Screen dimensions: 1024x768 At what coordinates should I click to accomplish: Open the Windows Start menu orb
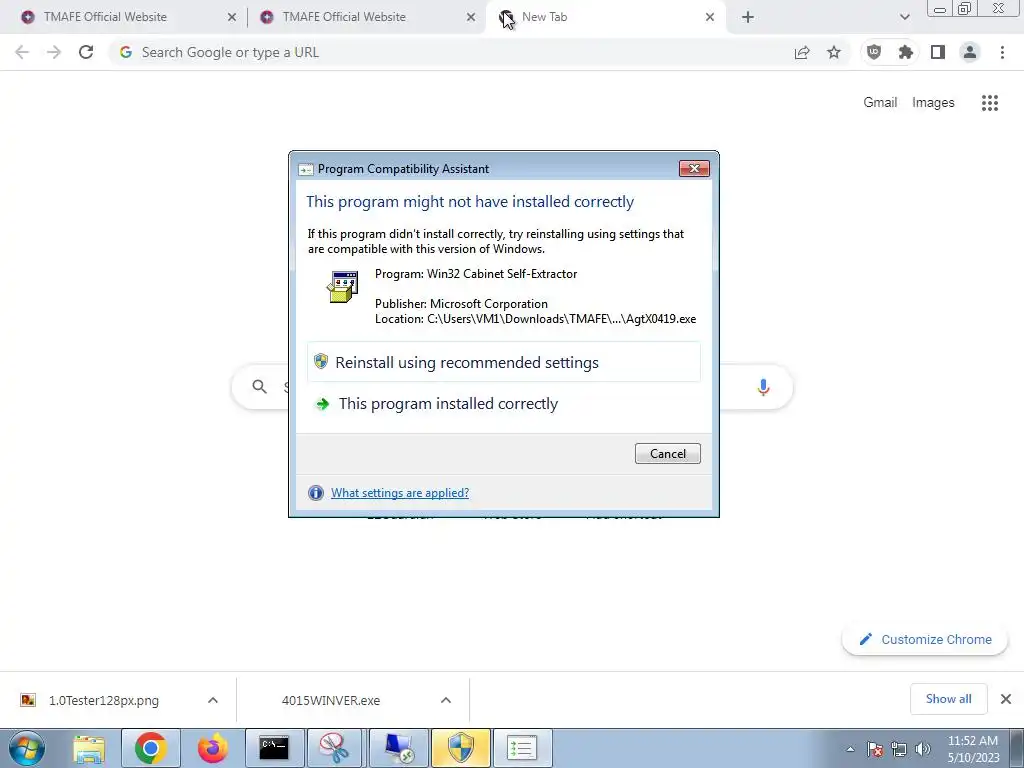[27, 748]
